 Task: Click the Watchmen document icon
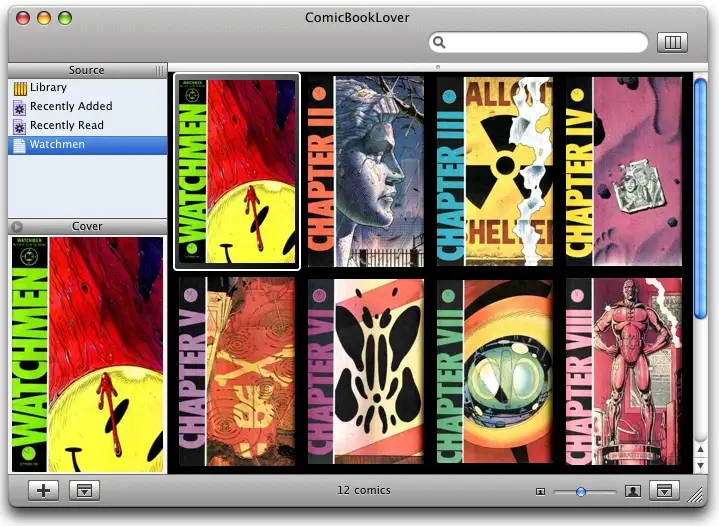(19, 145)
